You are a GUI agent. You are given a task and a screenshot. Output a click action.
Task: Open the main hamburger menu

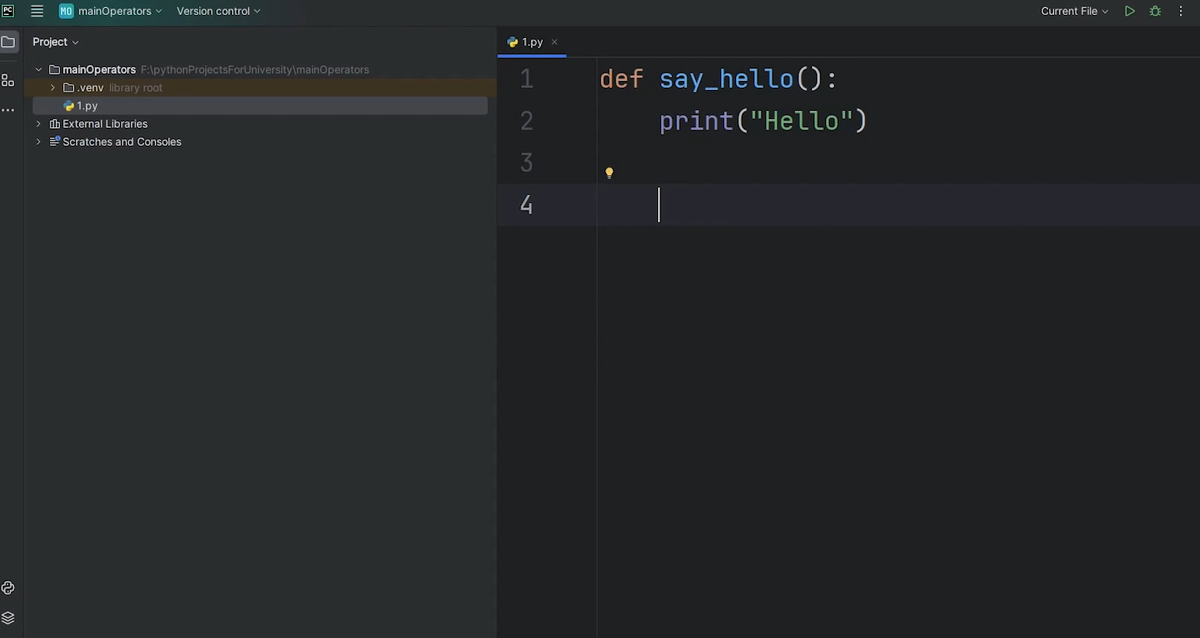tap(37, 11)
